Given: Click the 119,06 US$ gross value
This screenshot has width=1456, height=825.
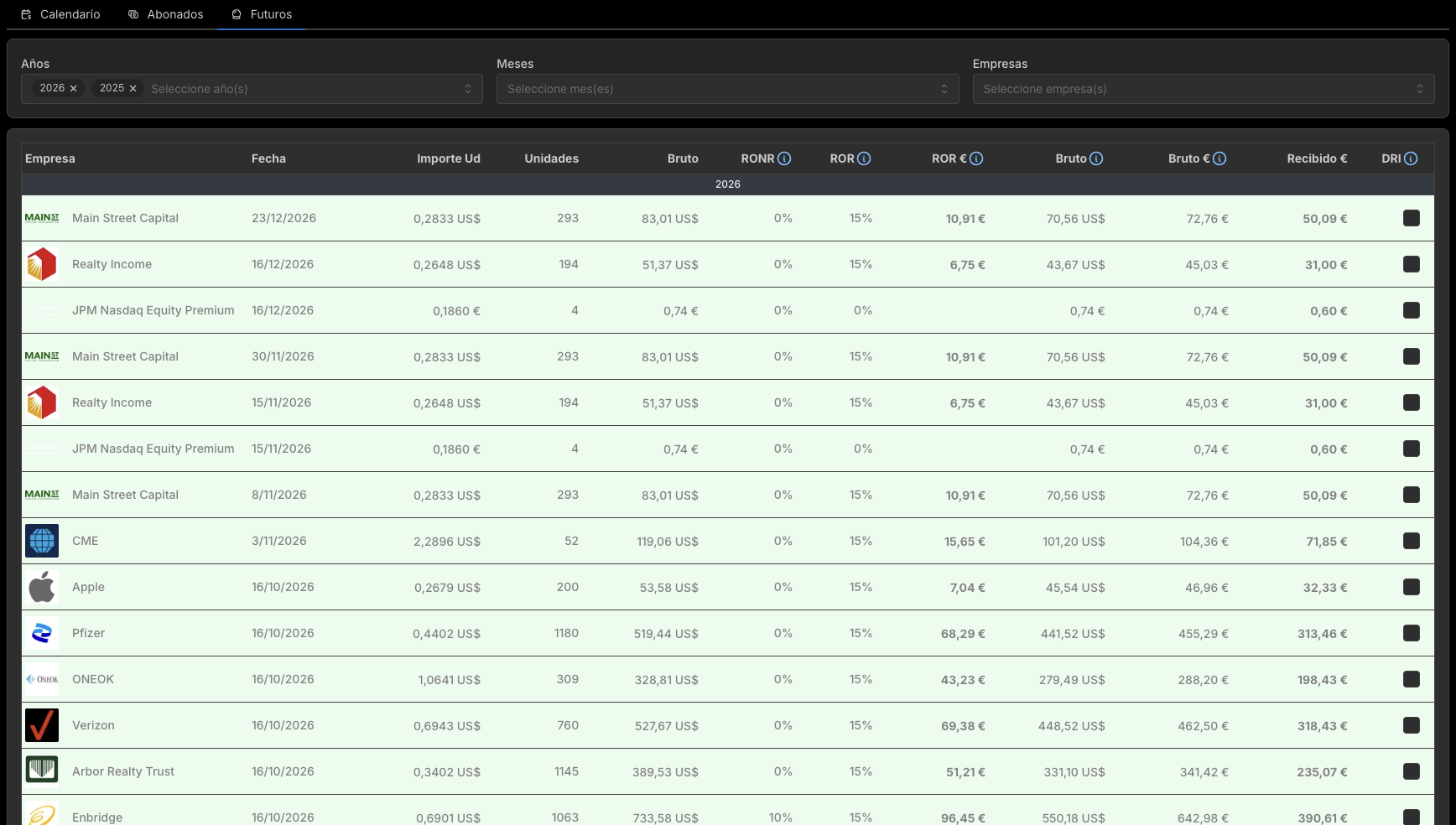Looking at the screenshot, I should (668, 542).
